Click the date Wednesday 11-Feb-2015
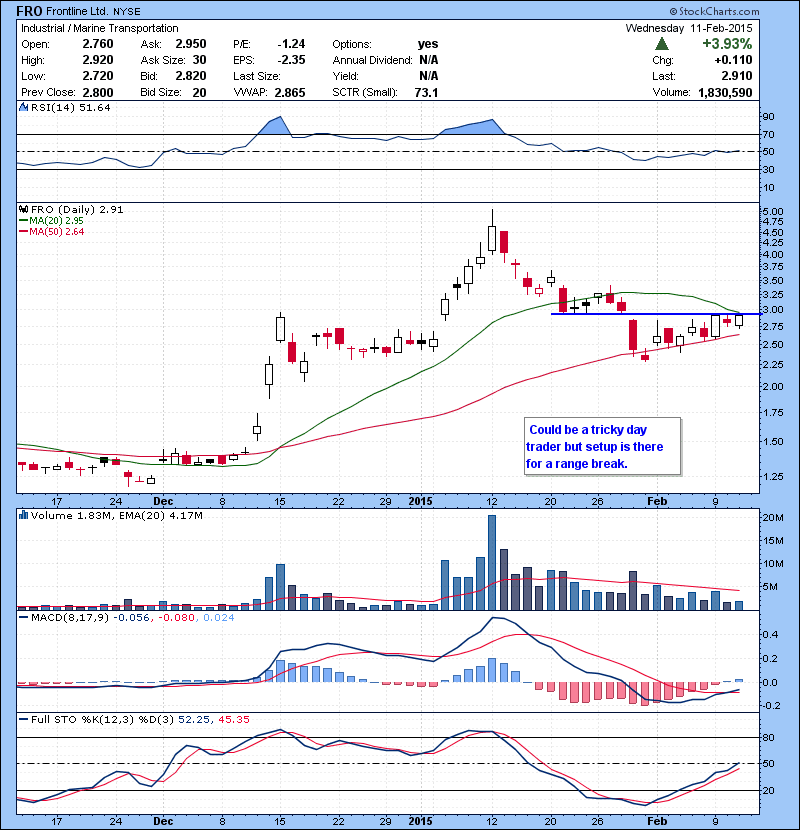Image resolution: width=800 pixels, height=830 pixels. 689,28
